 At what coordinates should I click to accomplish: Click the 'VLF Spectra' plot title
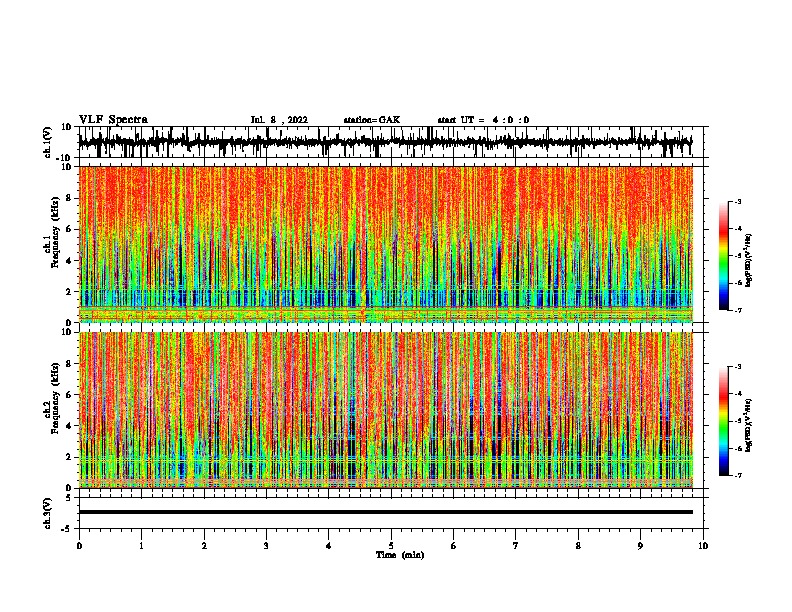pyautogui.click(x=113, y=120)
